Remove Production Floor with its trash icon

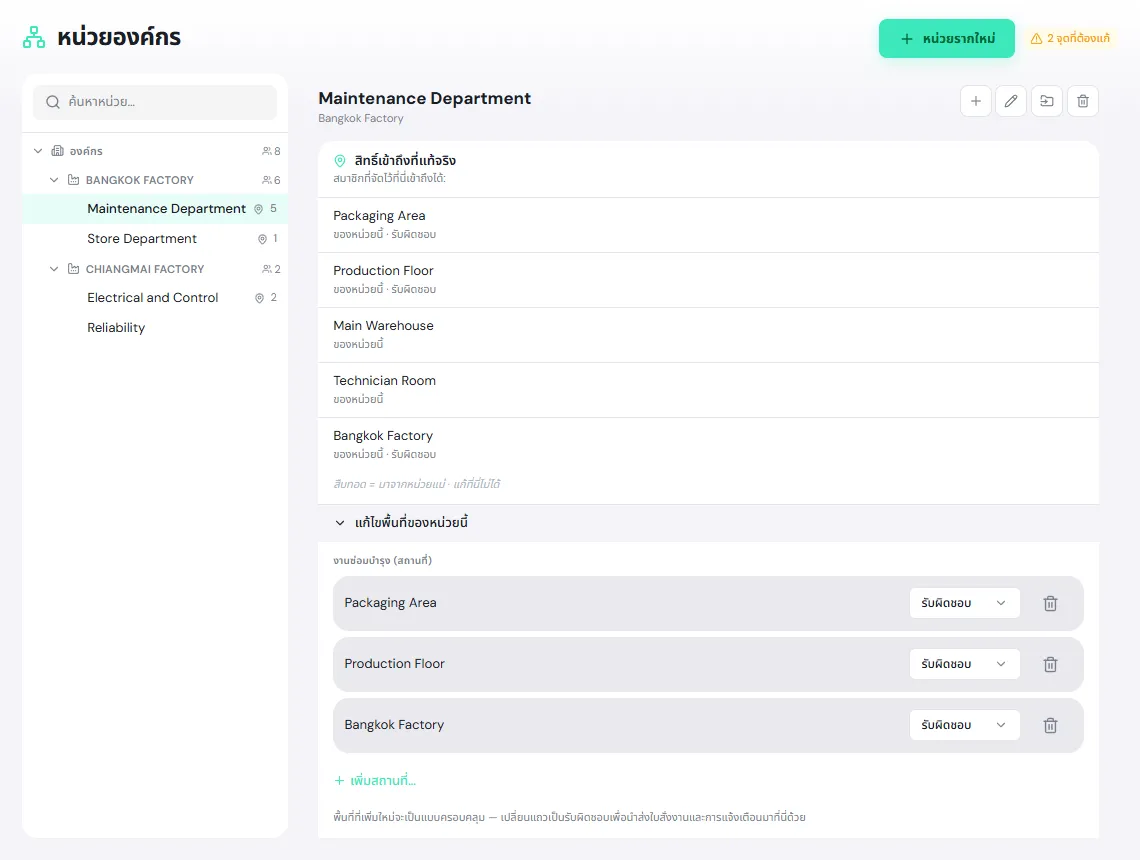(1050, 664)
